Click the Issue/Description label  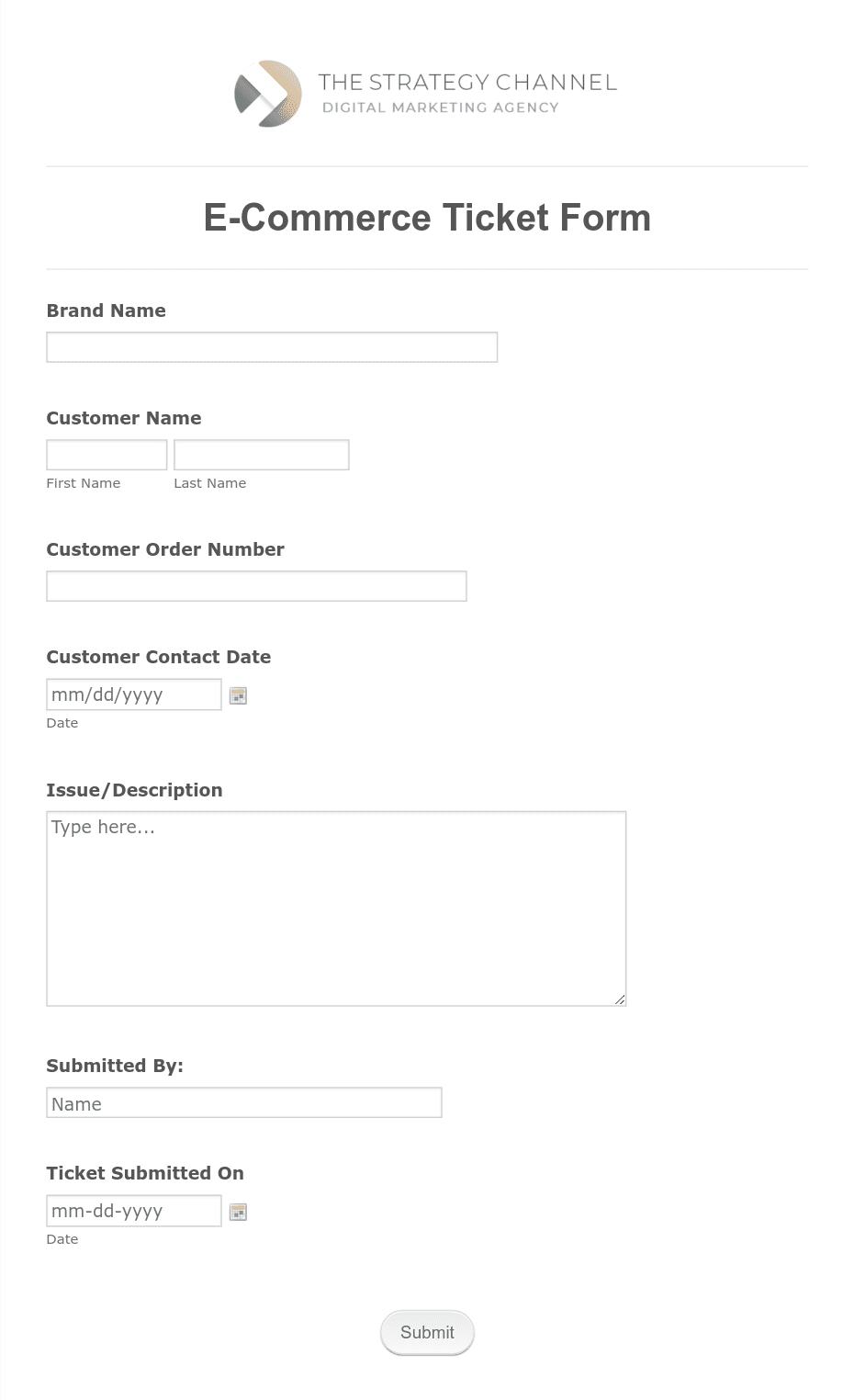(x=134, y=790)
